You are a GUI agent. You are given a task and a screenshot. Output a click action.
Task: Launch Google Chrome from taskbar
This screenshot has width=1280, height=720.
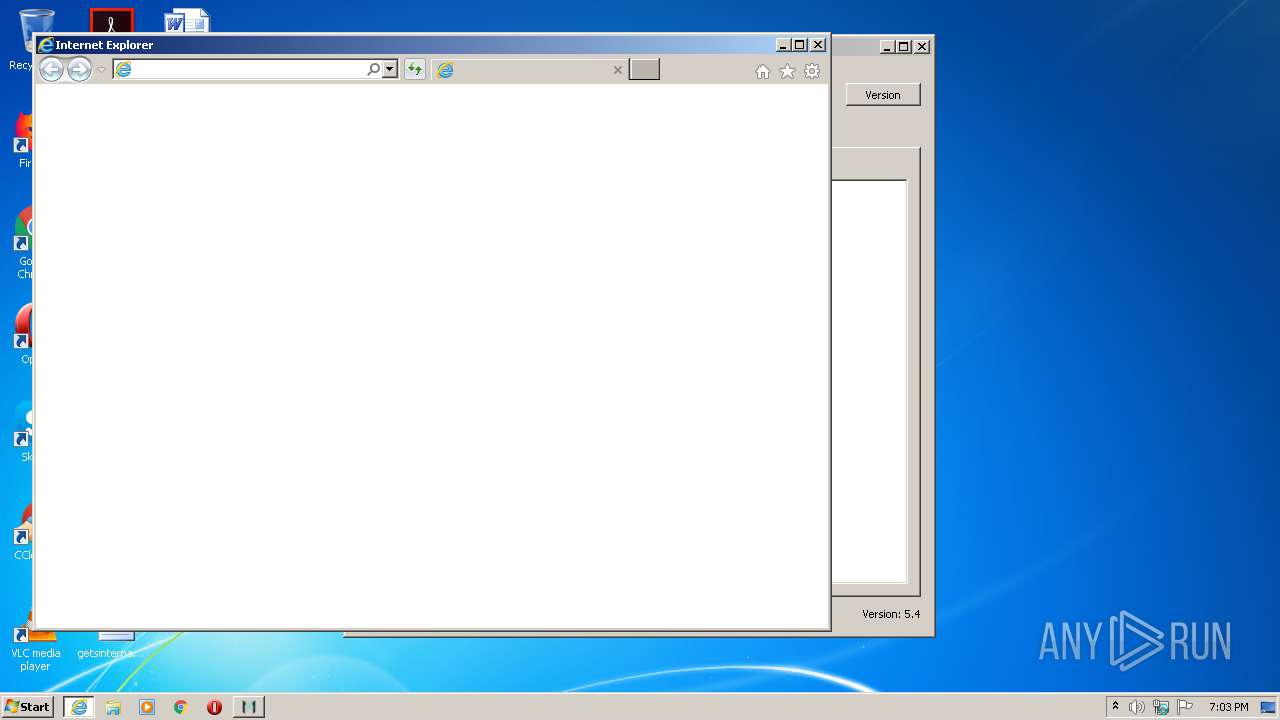181,707
